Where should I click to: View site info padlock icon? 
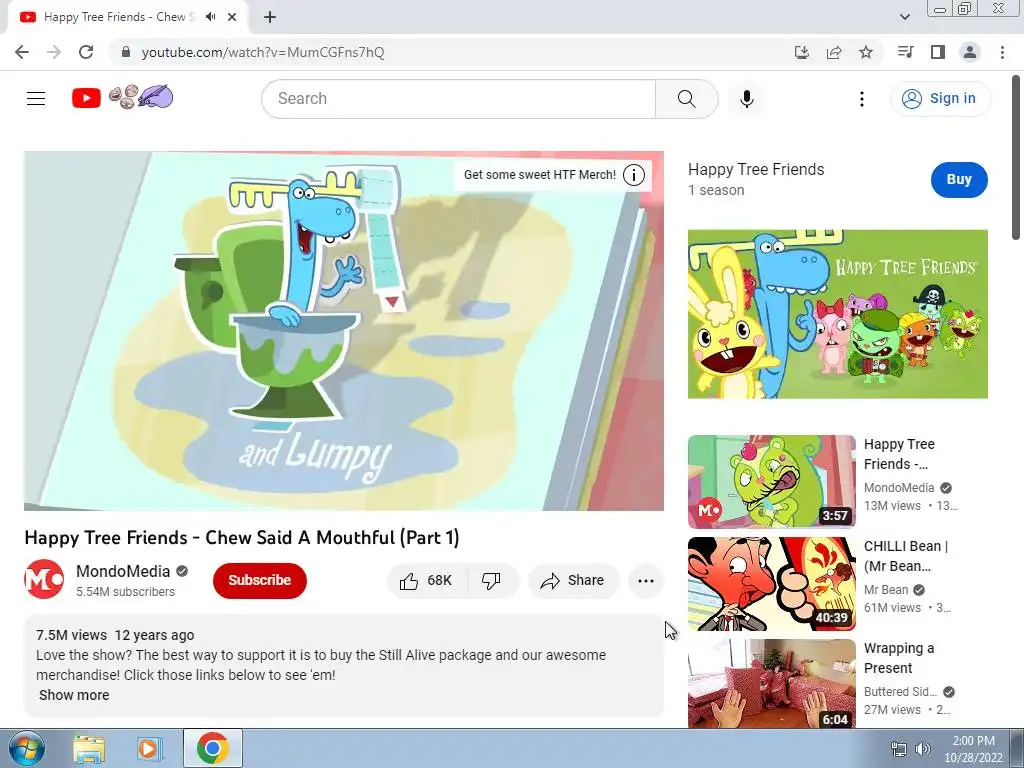click(126, 52)
